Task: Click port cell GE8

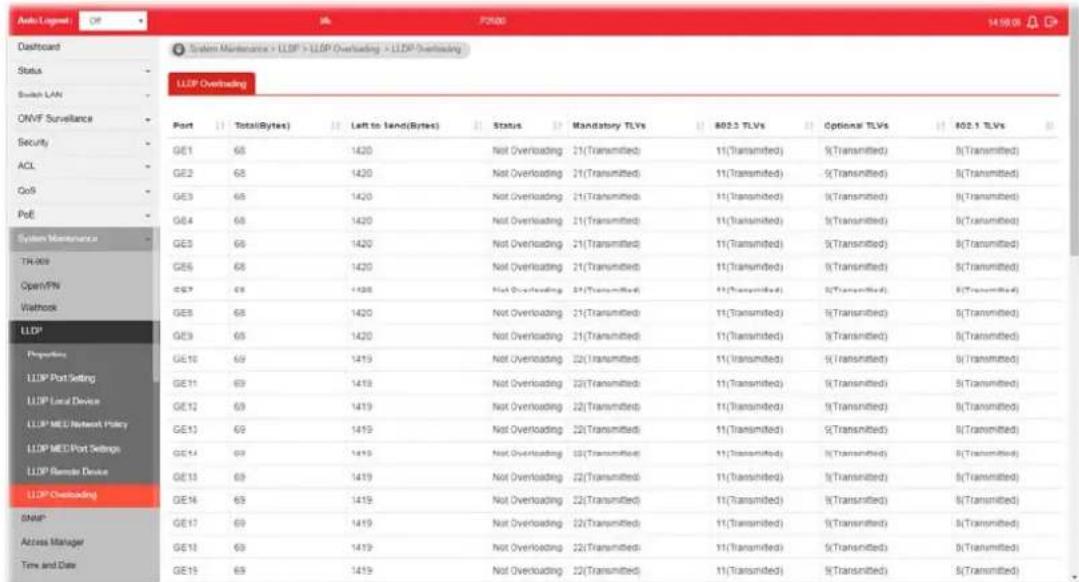Action: pyautogui.click(x=182, y=313)
